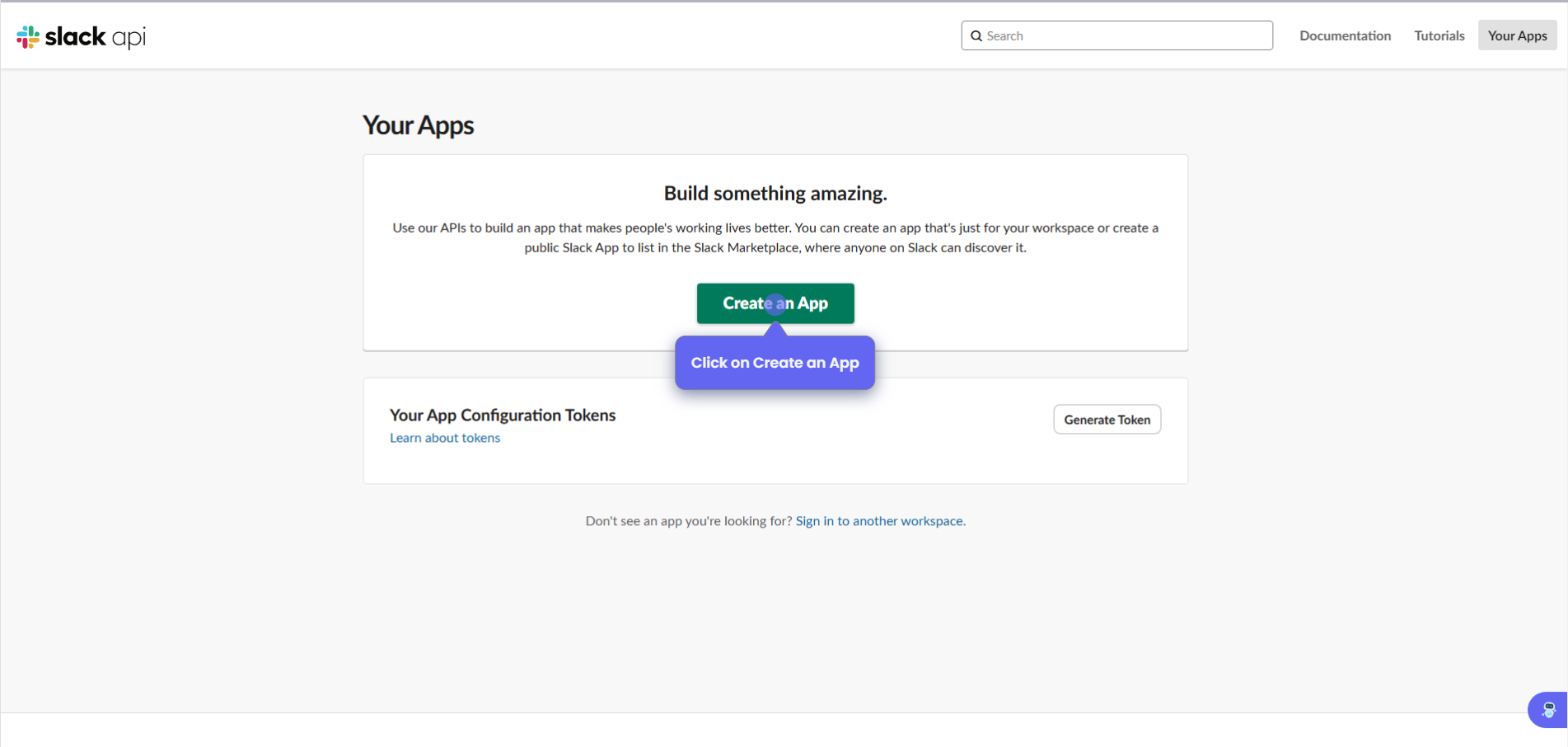Click the tooltip's pointer arrow below Create button

click(x=775, y=330)
